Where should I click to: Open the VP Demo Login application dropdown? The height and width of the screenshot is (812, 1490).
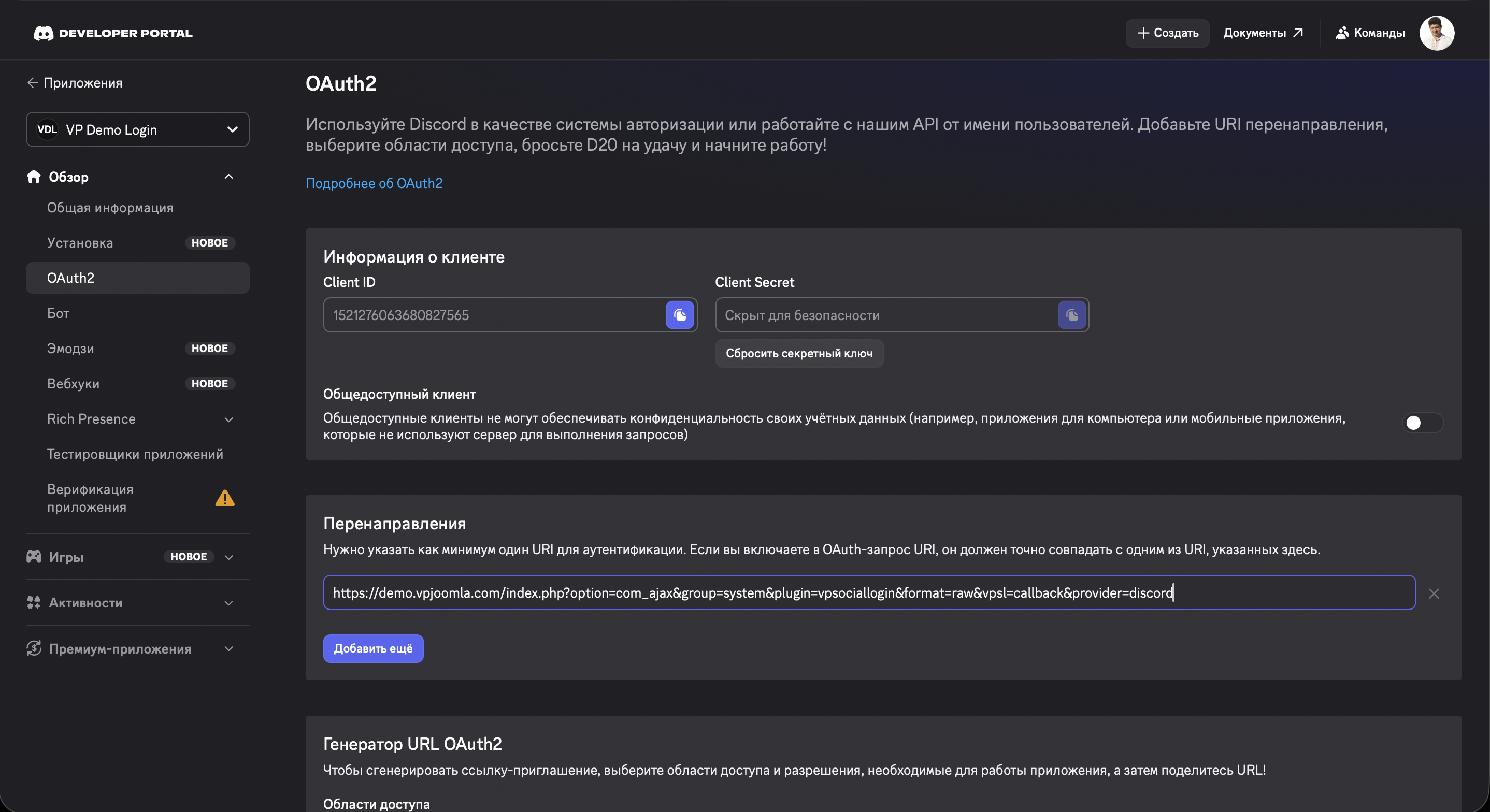(138, 129)
